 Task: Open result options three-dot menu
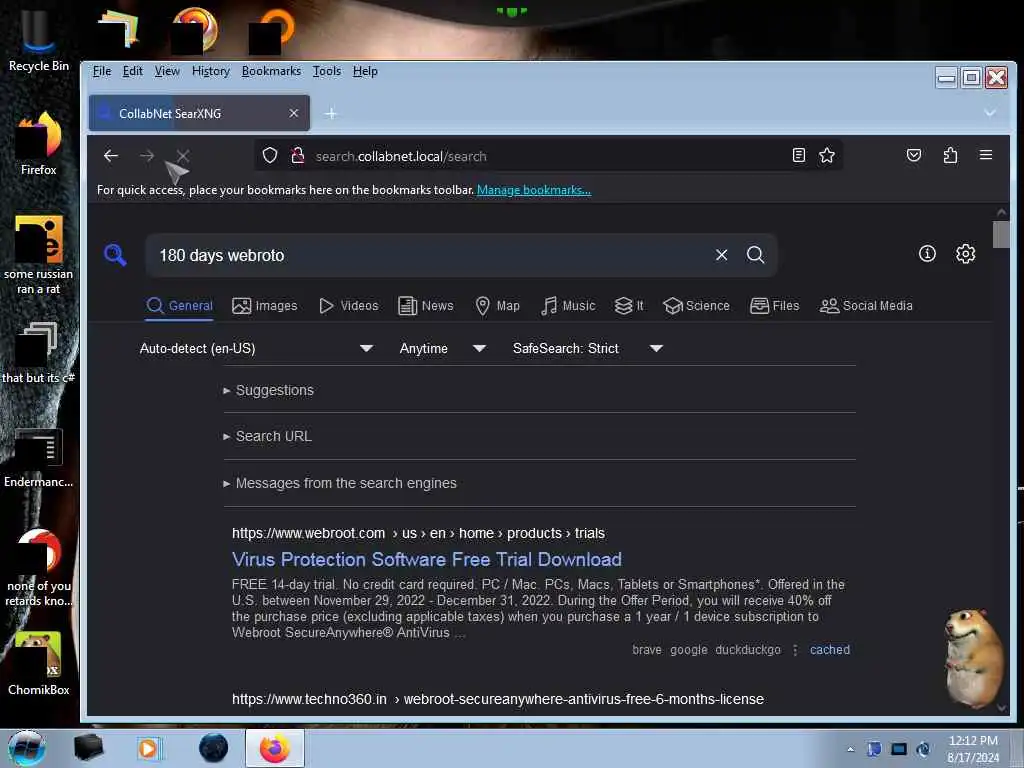795,649
